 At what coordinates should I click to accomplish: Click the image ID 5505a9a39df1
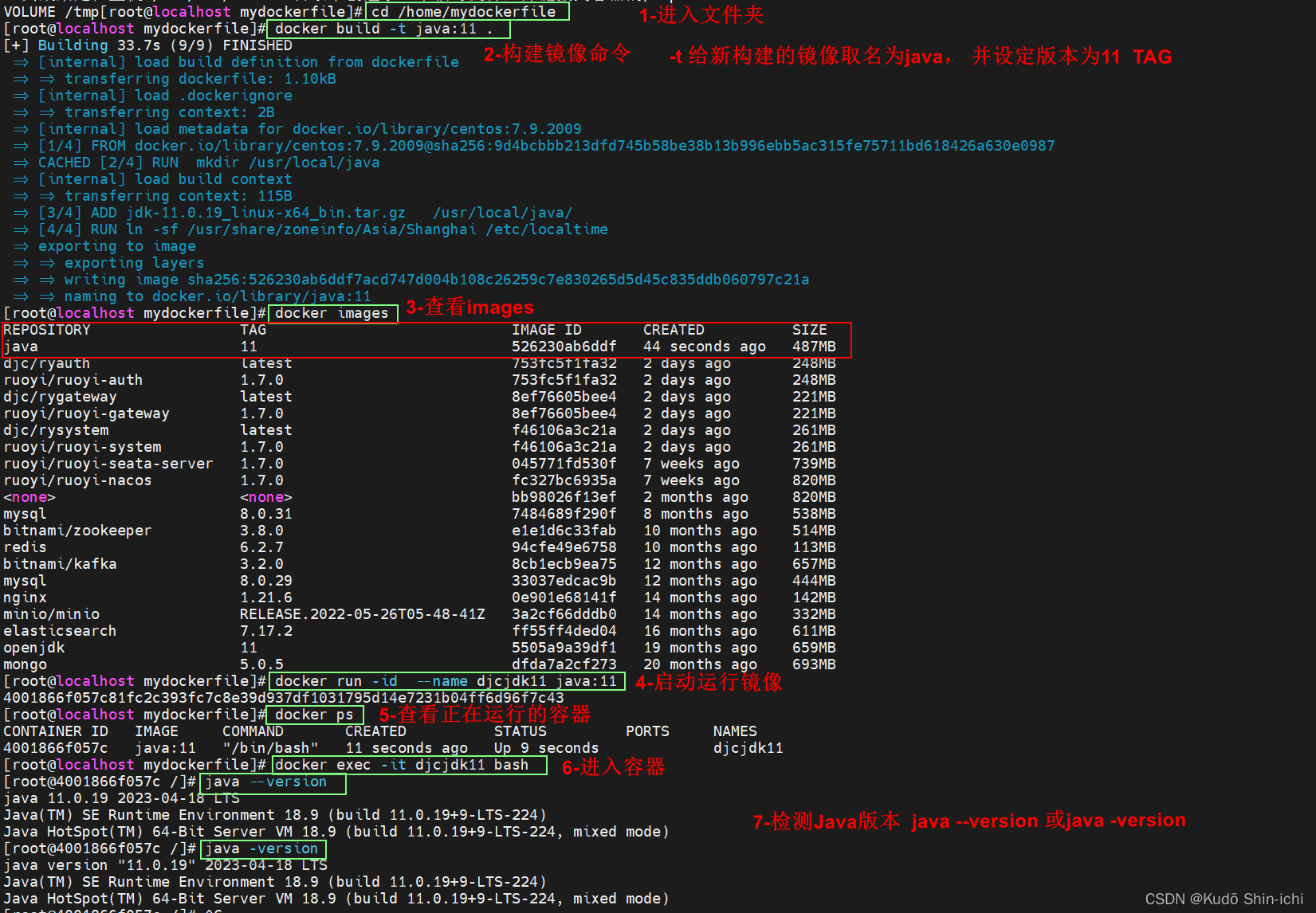pyautogui.click(x=564, y=648)
